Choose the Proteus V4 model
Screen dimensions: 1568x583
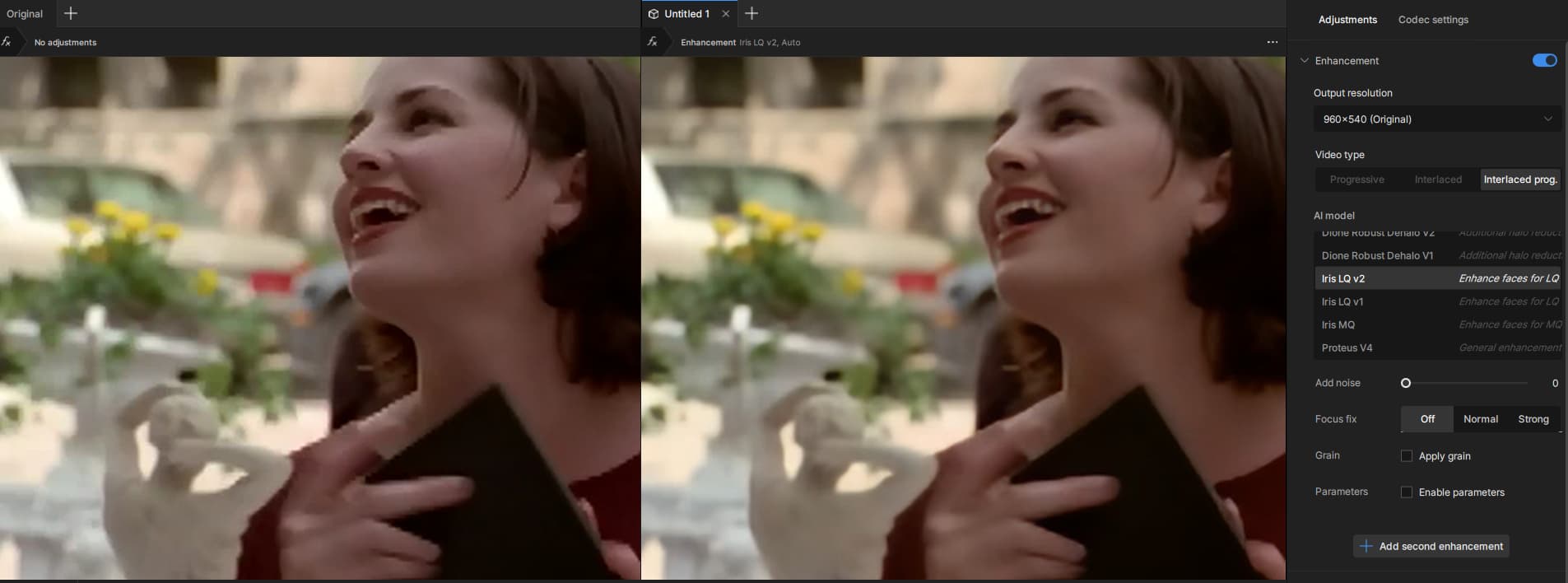coord(1438,347)
